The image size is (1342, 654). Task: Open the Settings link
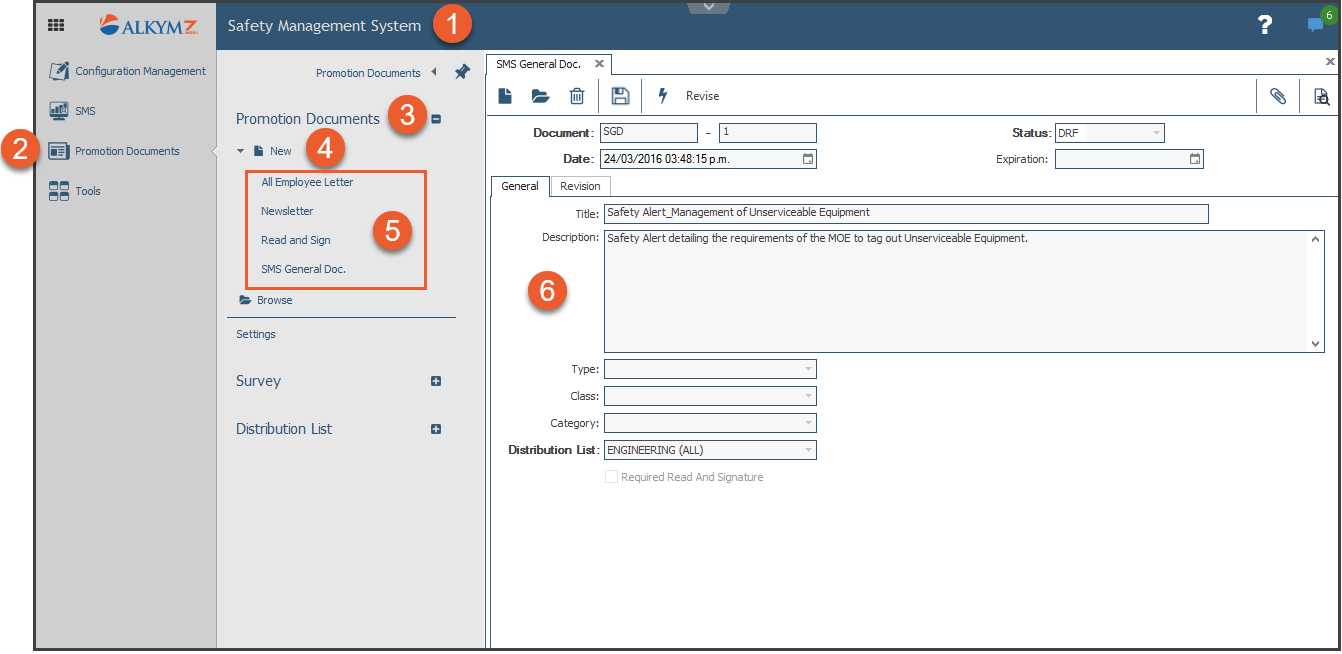[x=256, y=334]
